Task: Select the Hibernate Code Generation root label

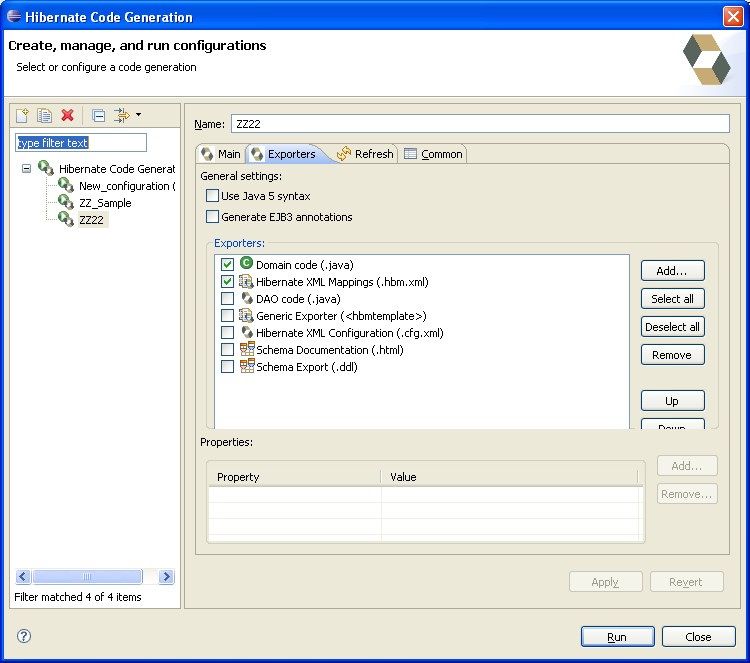Action: [117, 169]
